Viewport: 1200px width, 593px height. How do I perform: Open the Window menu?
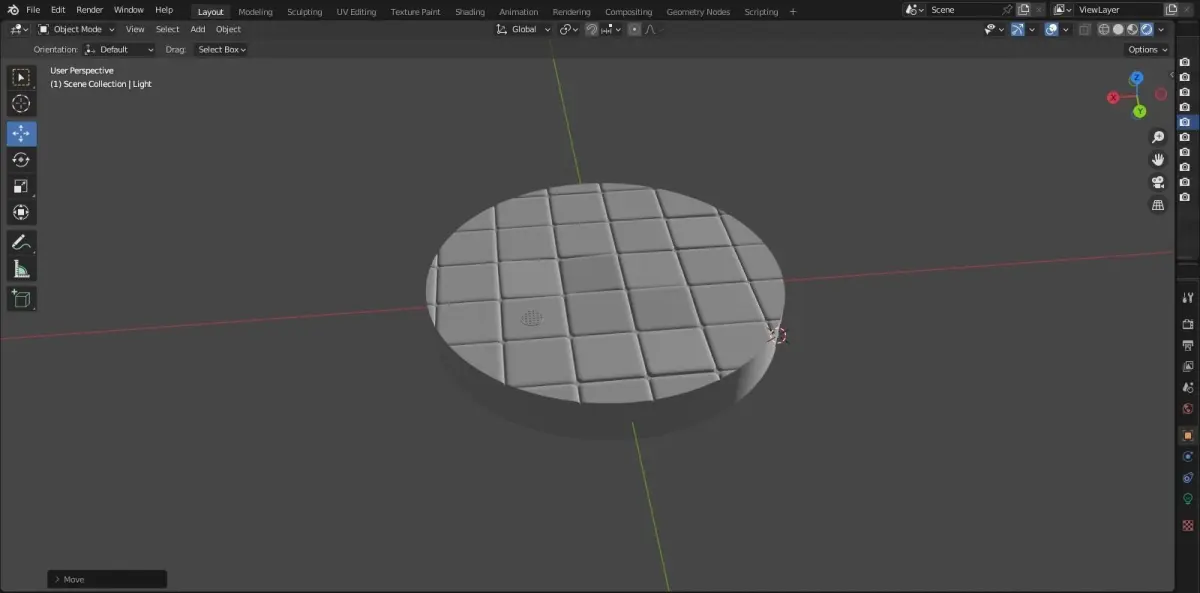coord(128,10)
